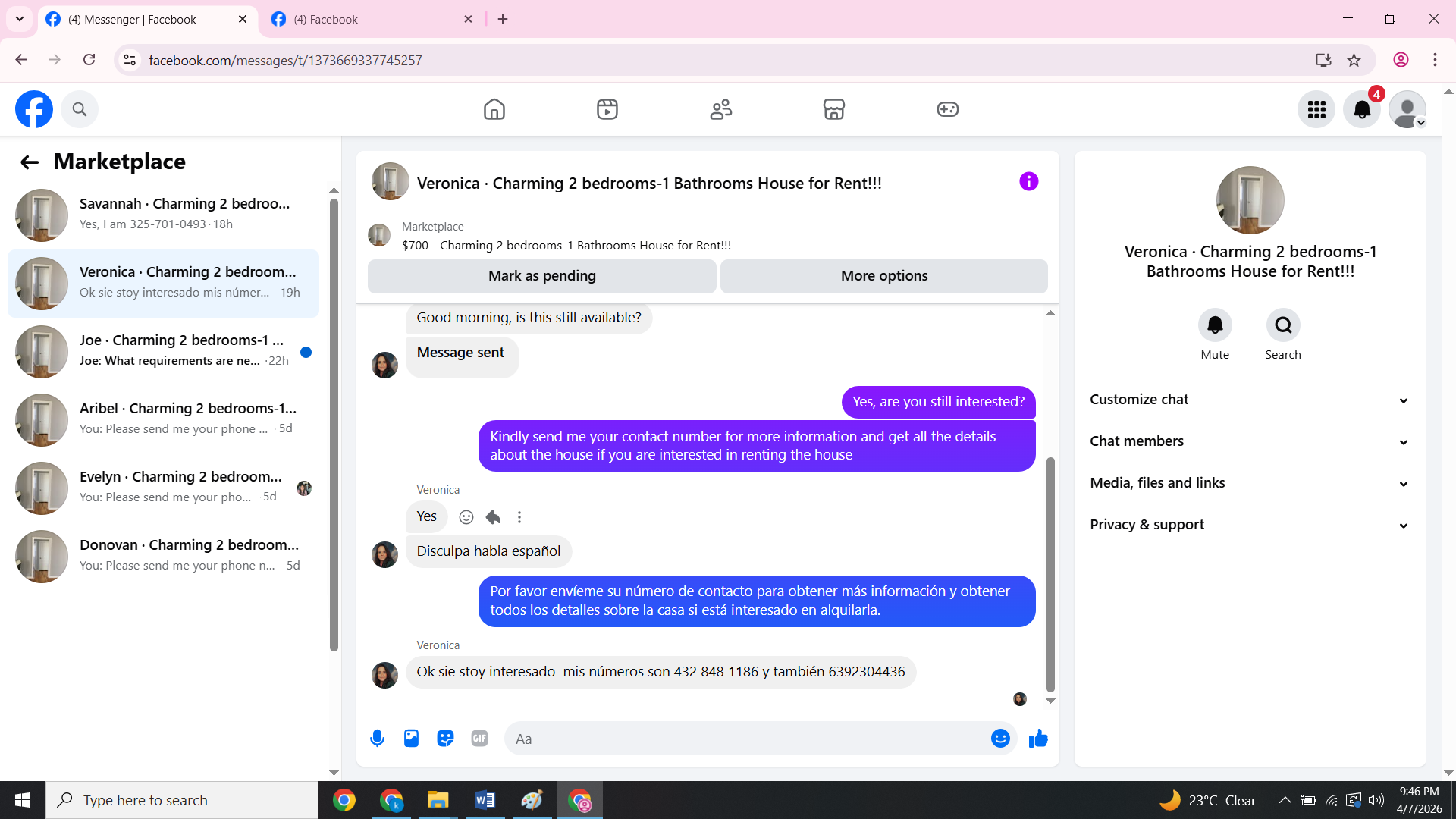1456x819 pixels.
Task: Attach a photo using the image icon
Action: point(411,739)
